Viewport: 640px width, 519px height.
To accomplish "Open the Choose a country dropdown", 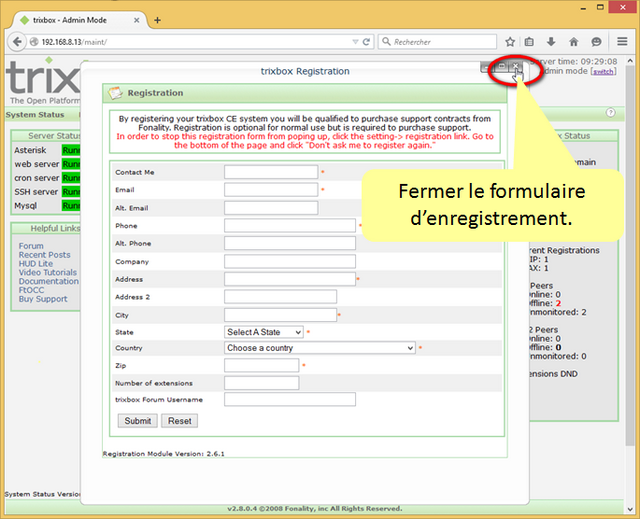I will coord(320,348).
